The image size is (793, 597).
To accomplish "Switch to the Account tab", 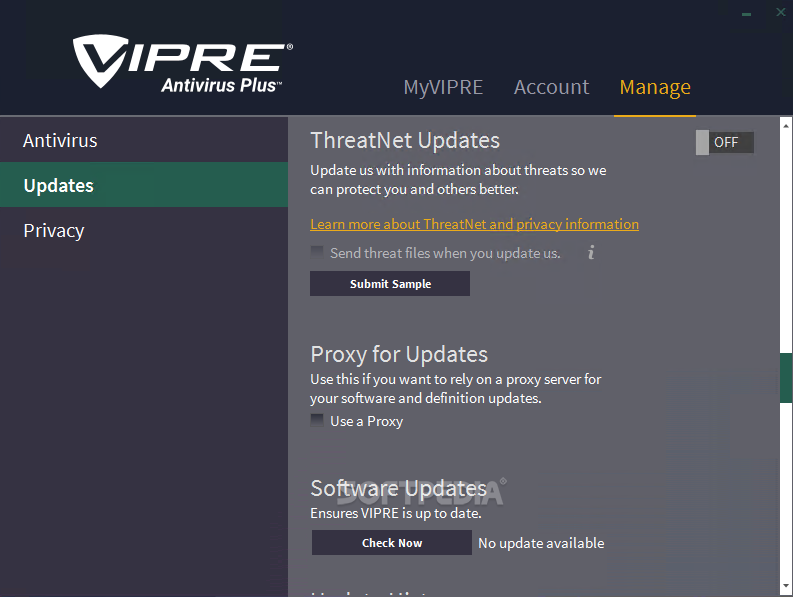I will coord(551,87).
